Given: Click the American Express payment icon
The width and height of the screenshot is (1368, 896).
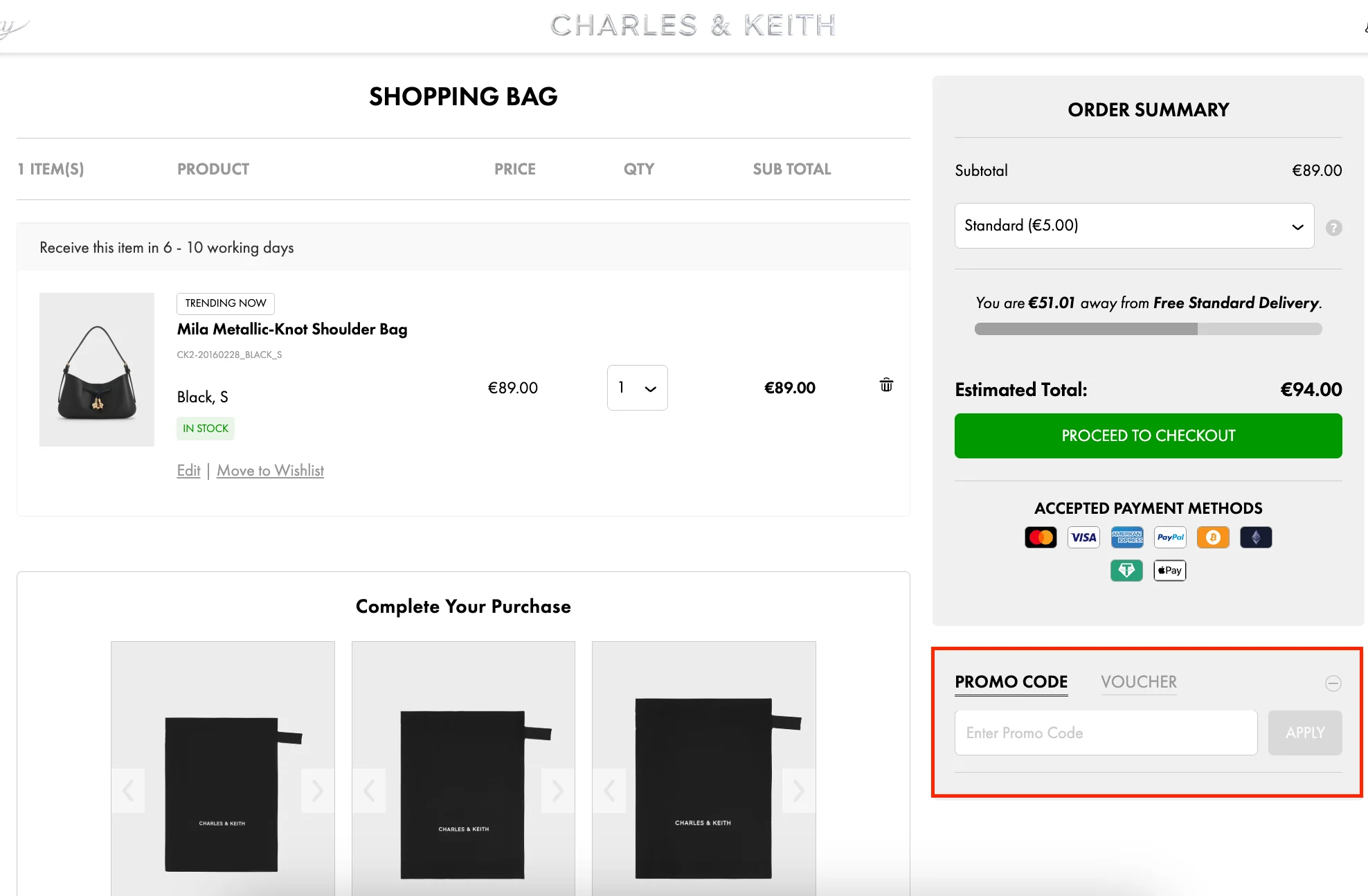Looking at the screenshot, I should (1127, 537).
